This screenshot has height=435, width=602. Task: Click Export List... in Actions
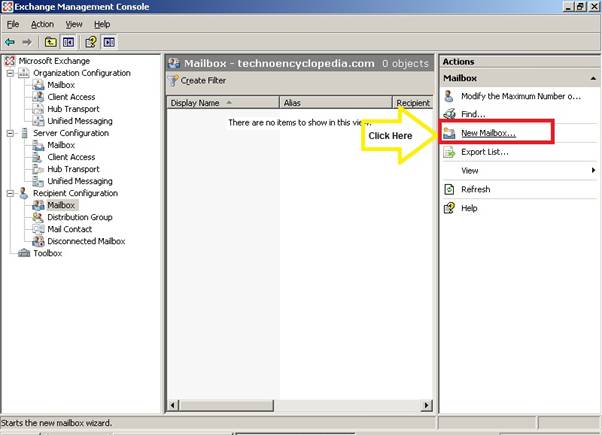485,152
